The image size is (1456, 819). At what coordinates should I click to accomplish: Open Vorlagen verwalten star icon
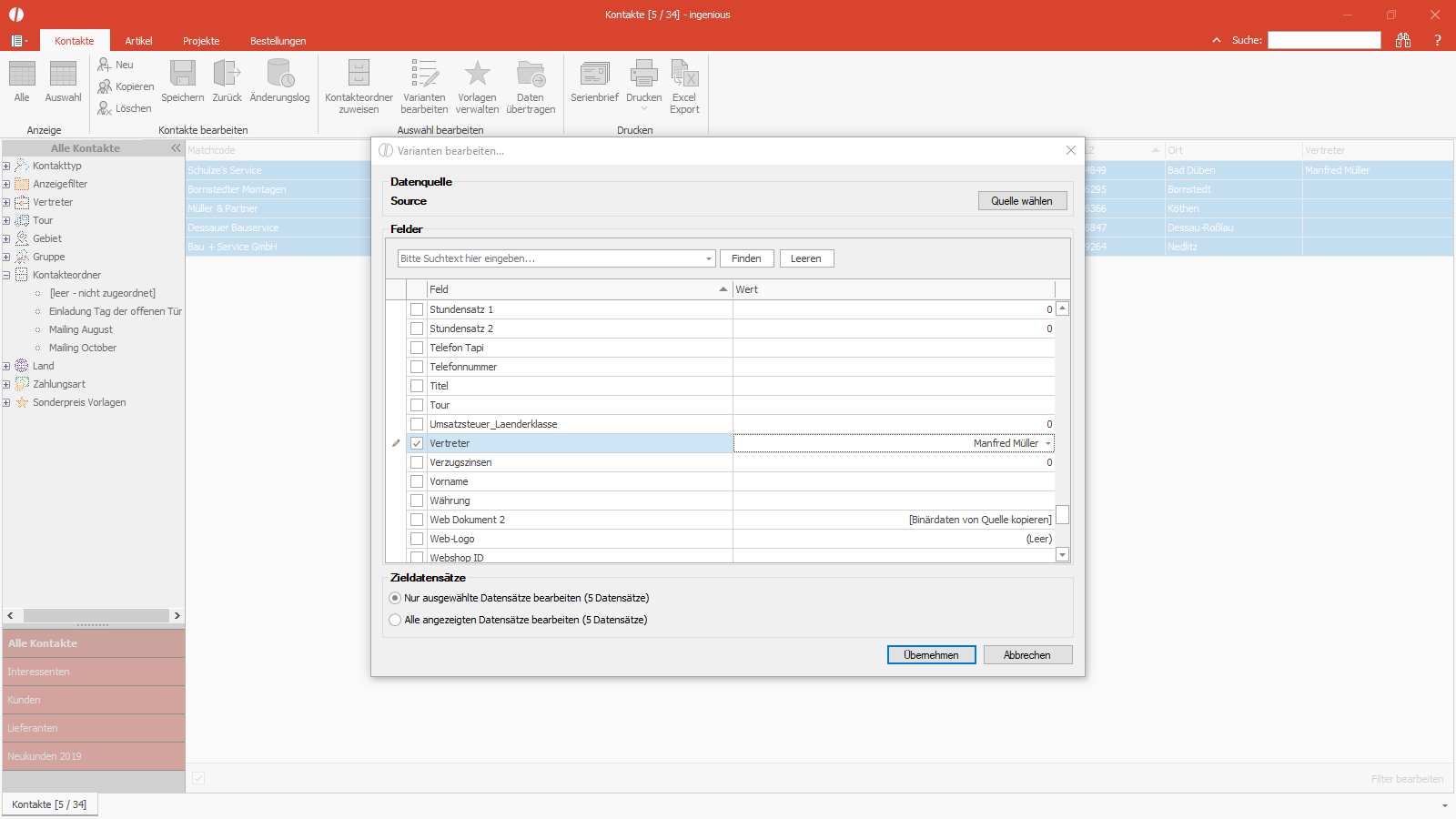tap(477, 74)
